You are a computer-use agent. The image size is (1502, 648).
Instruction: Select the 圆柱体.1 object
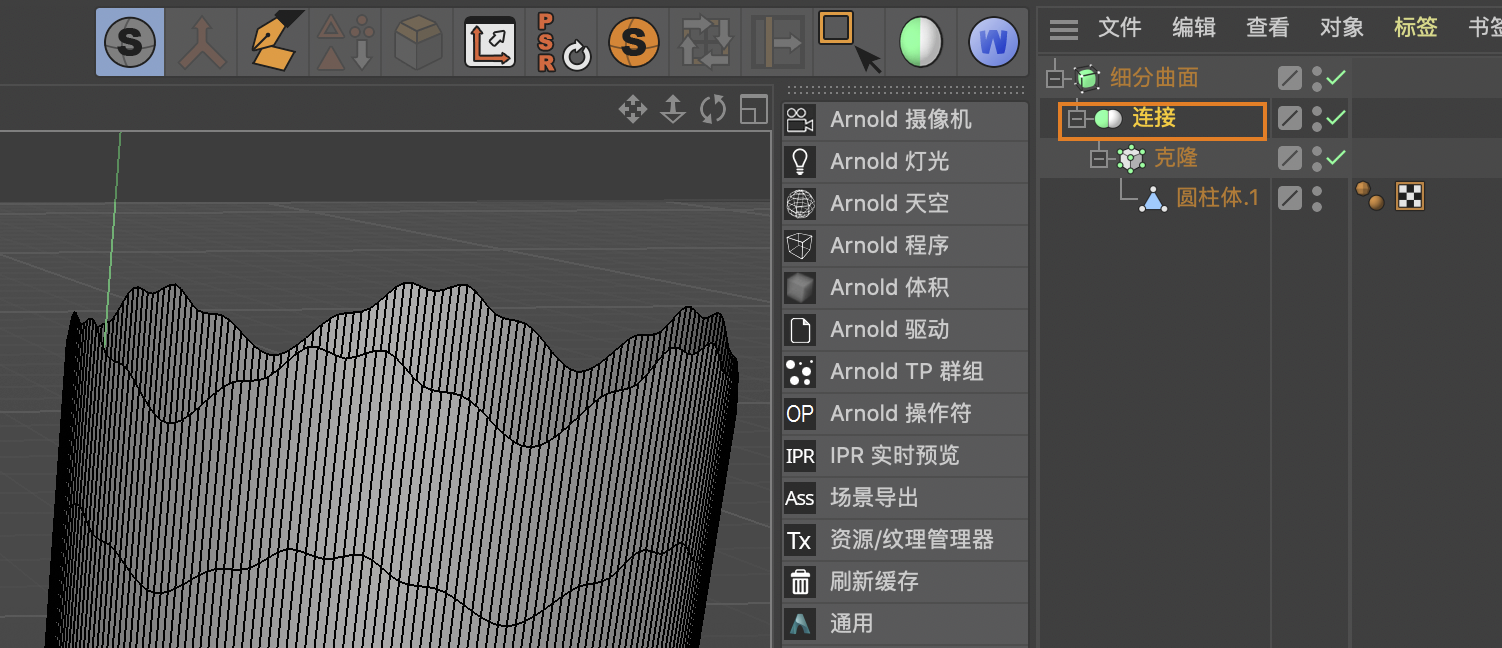pyautogui.click(x=1217, y=198)
